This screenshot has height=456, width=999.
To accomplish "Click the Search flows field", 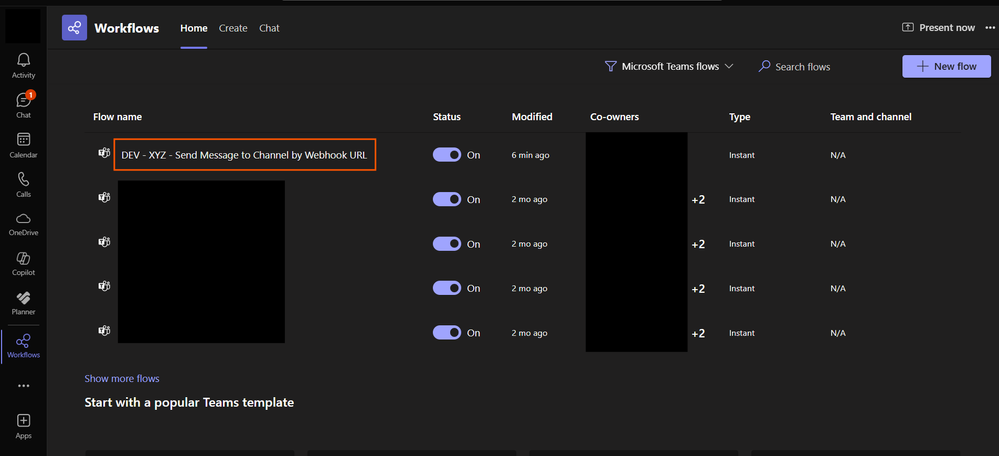I will (x=802, y=66).
